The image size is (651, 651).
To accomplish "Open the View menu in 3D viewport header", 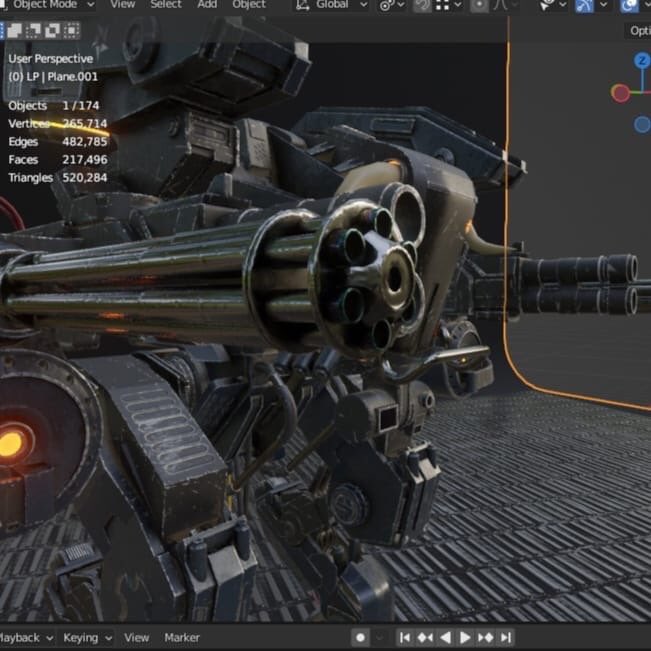I will [x=122, y=5].
